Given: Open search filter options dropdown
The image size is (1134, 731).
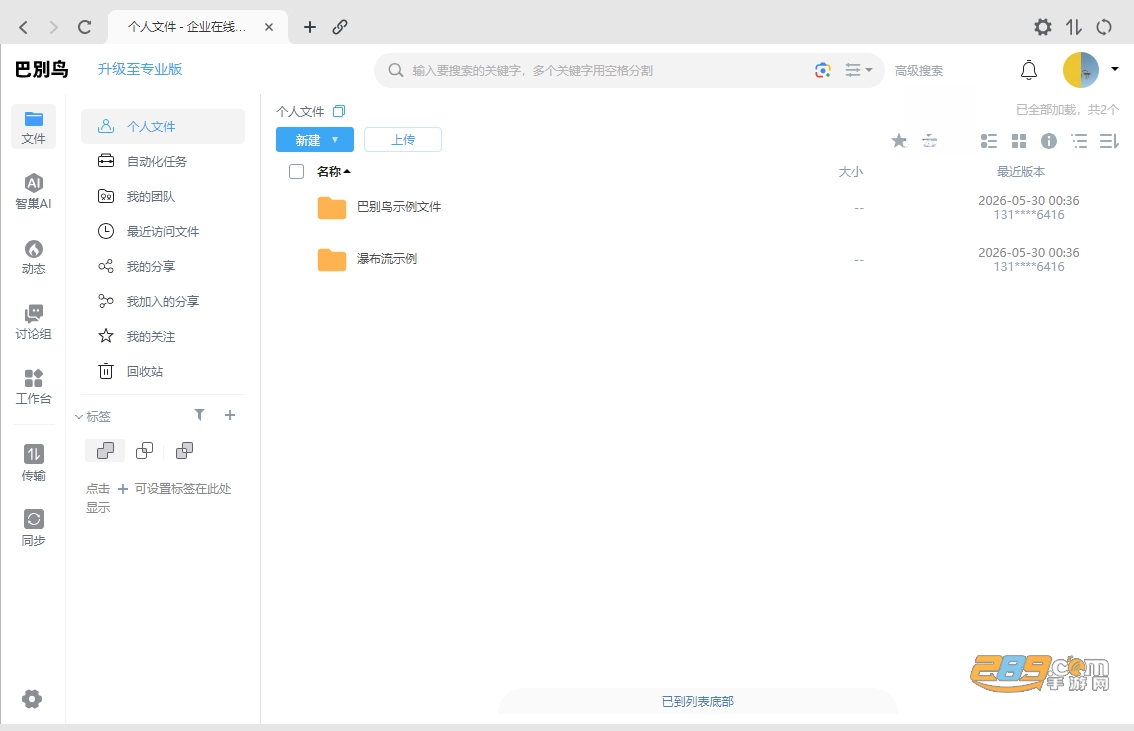Looking at the screenshot, I should coord(858,70).
